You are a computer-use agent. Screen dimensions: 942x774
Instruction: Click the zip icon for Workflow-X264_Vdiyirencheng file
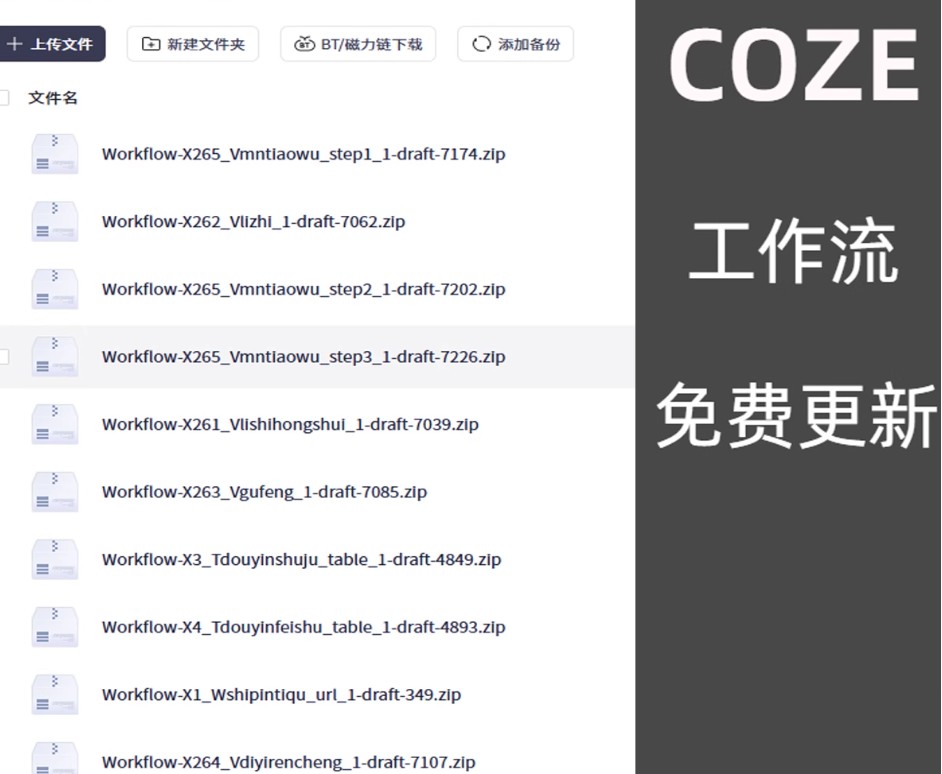click(x=54, y=759)
